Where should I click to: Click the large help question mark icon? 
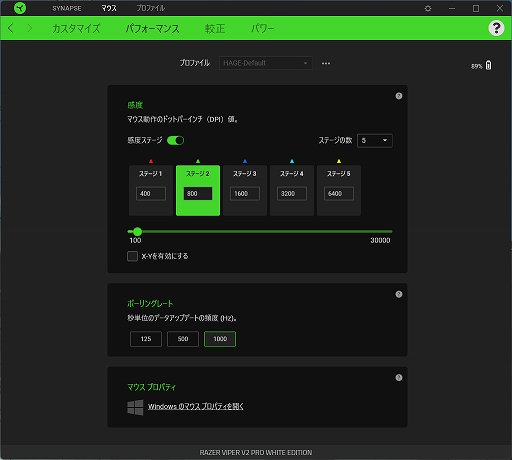point(496,28)
